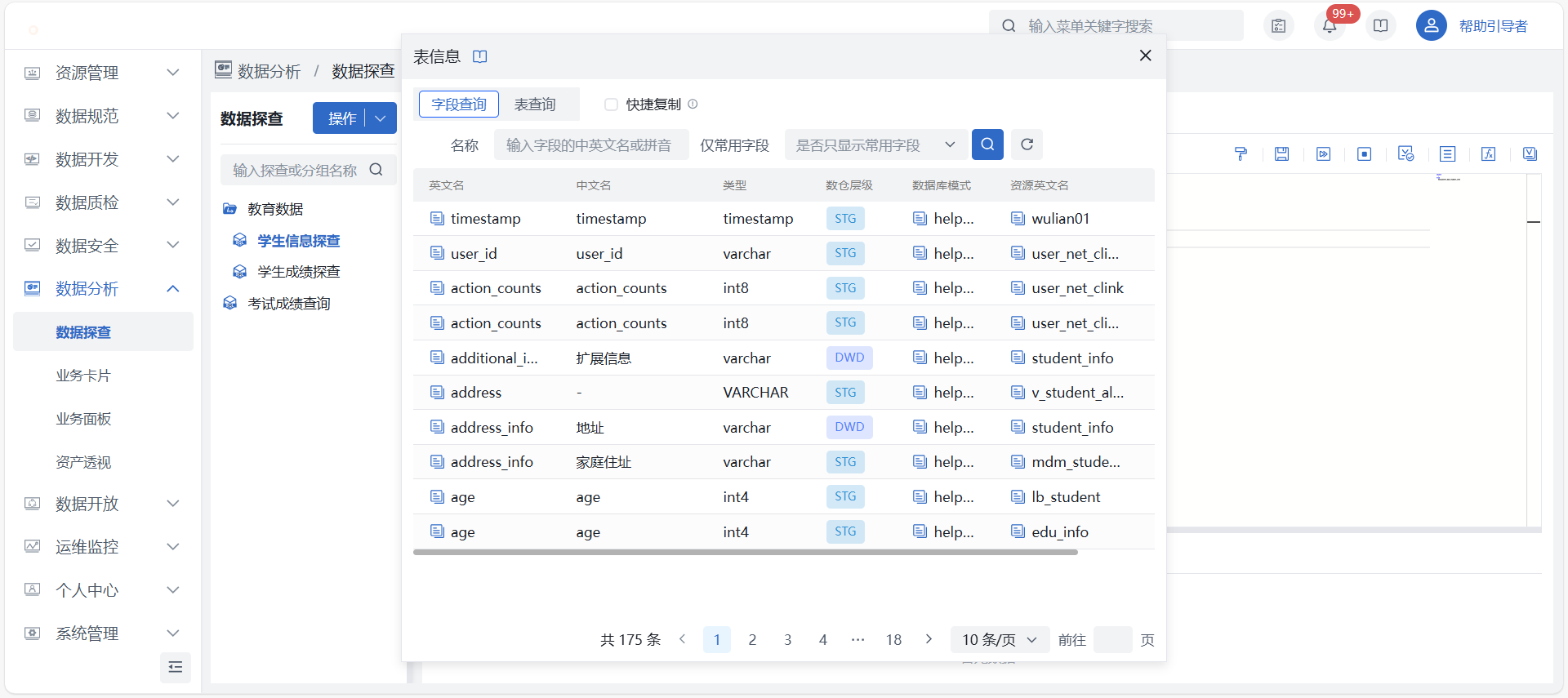Image resolution: width=1568 pixels, height=698 pixels.
Task: Click the format painter roller icon
Action: (1241, 154)
